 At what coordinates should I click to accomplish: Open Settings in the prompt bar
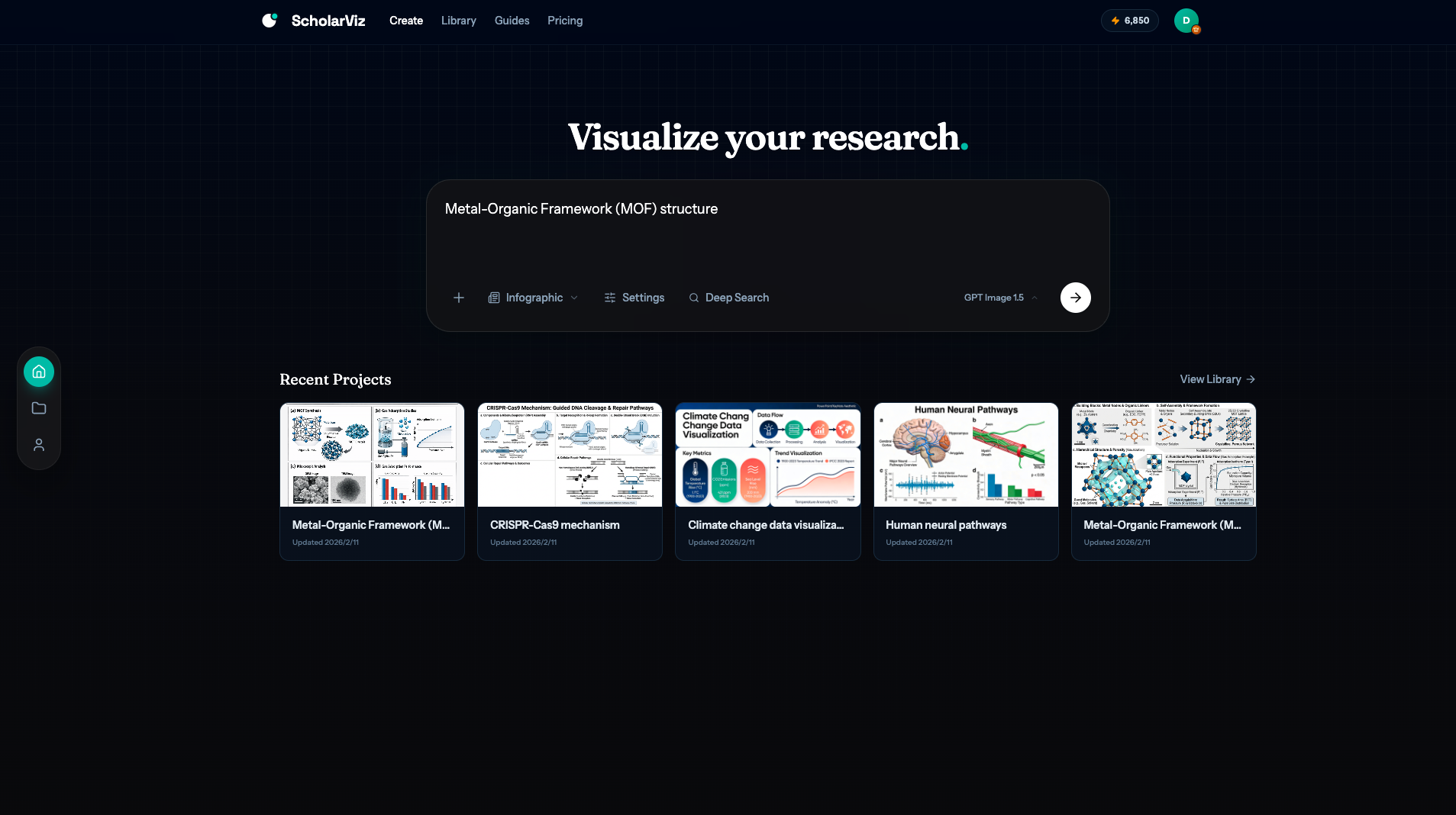coord(634,298)
